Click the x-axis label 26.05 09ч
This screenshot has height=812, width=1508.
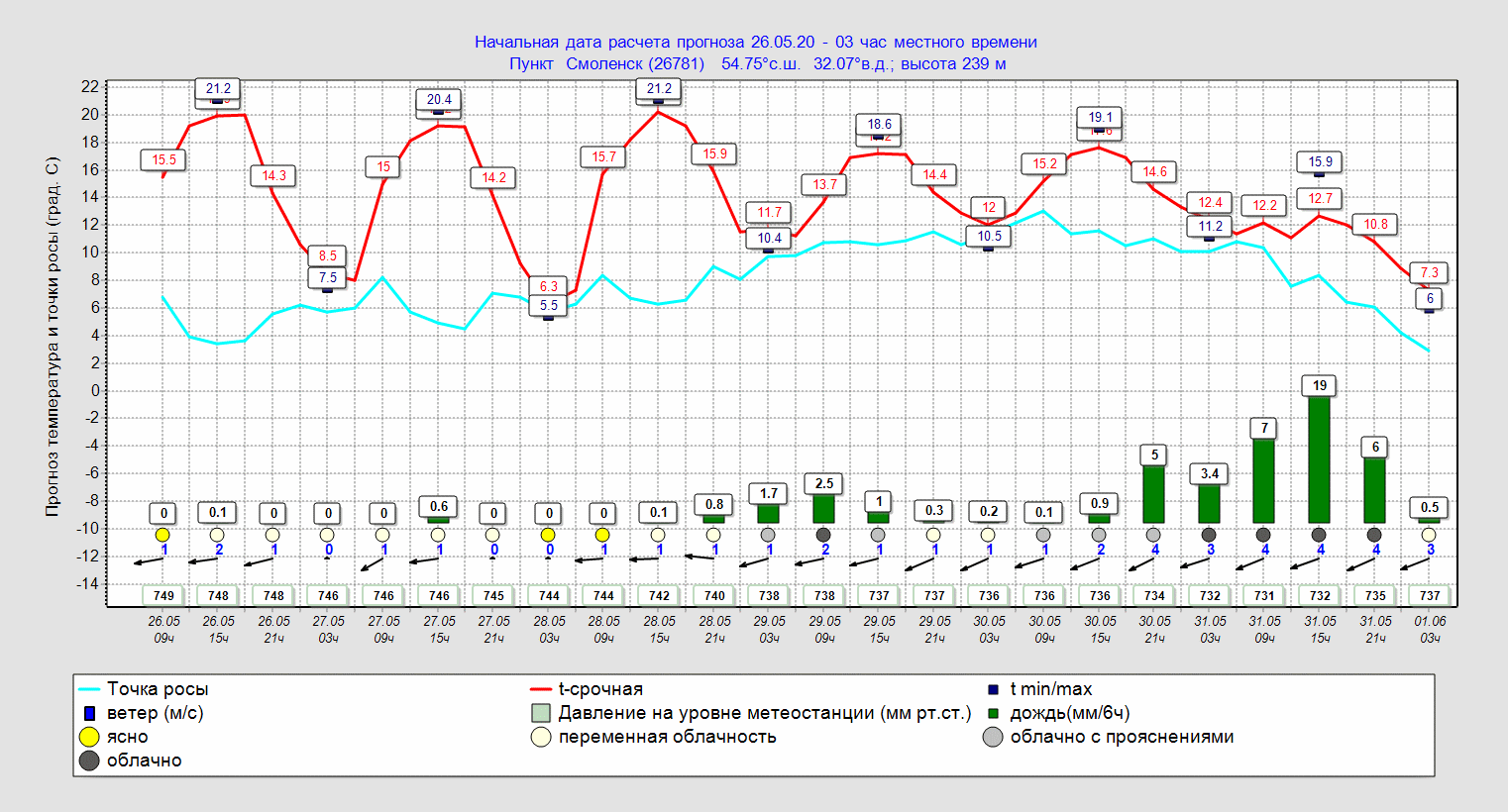click(x=163, y=630)
